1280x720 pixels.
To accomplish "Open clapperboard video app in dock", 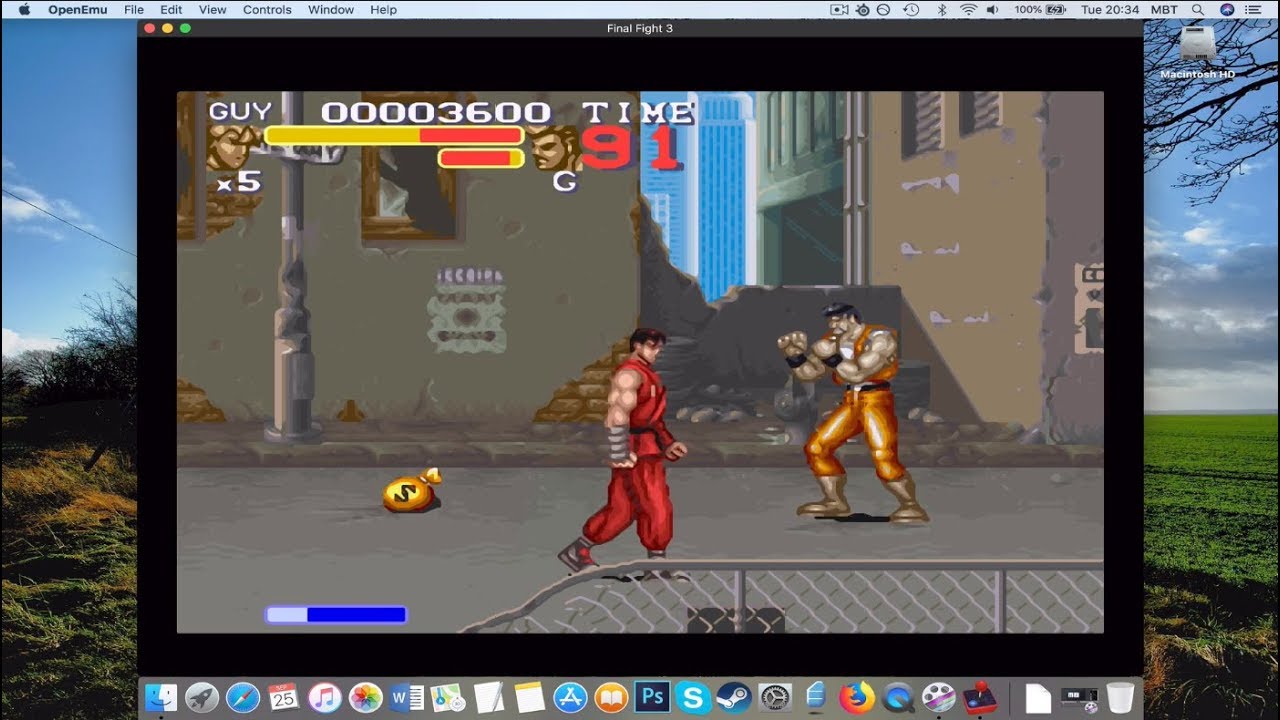I will point(938,697).
